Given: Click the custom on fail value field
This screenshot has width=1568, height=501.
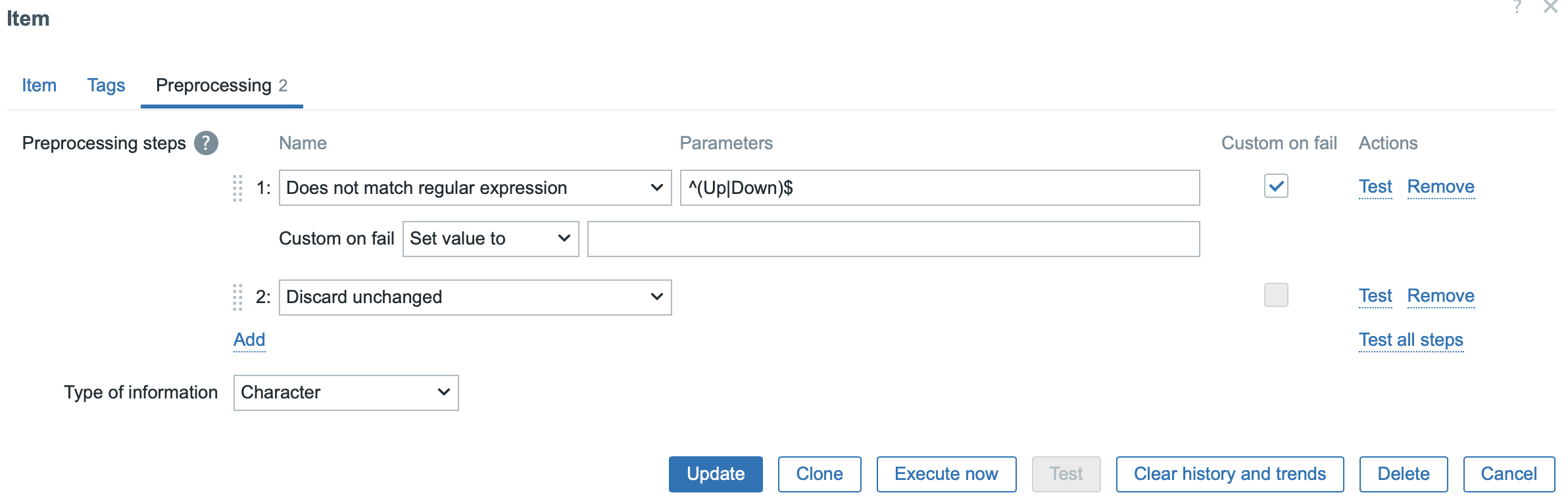Looking at the screenshot, I should coord(893,239).
